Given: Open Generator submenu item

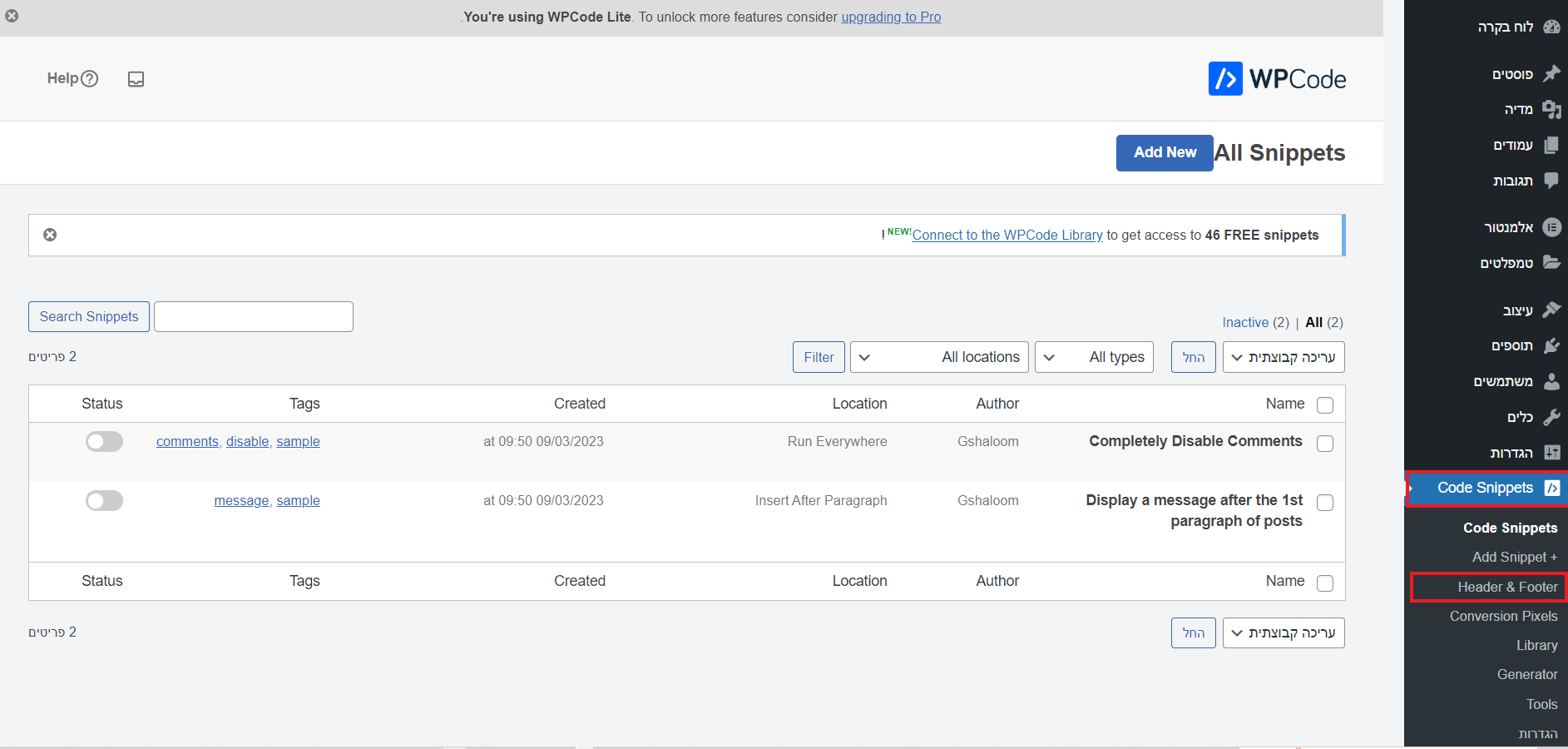Looking at the screenshot, I should 1527,674.
